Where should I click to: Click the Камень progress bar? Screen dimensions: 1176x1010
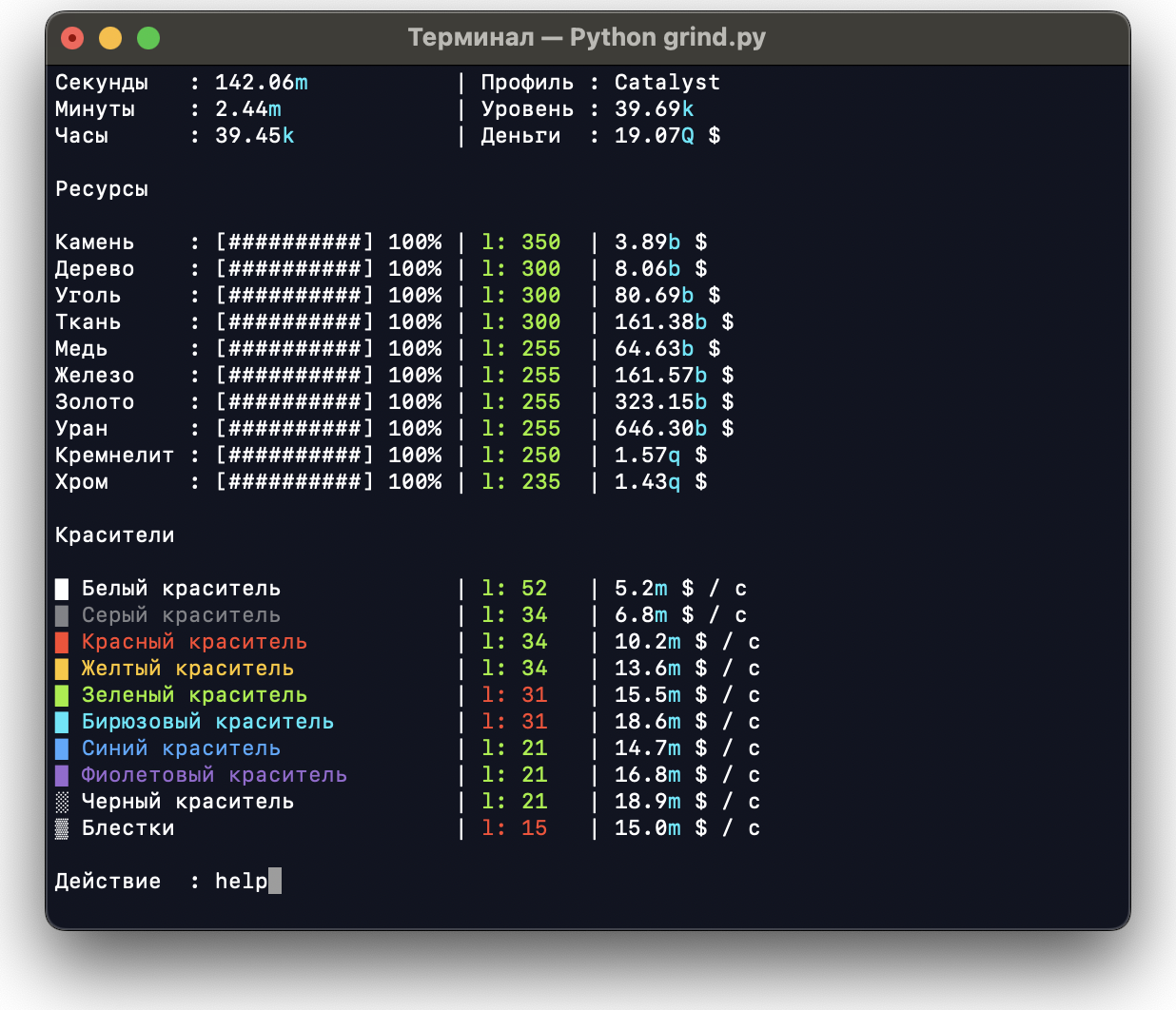point(295,243)
